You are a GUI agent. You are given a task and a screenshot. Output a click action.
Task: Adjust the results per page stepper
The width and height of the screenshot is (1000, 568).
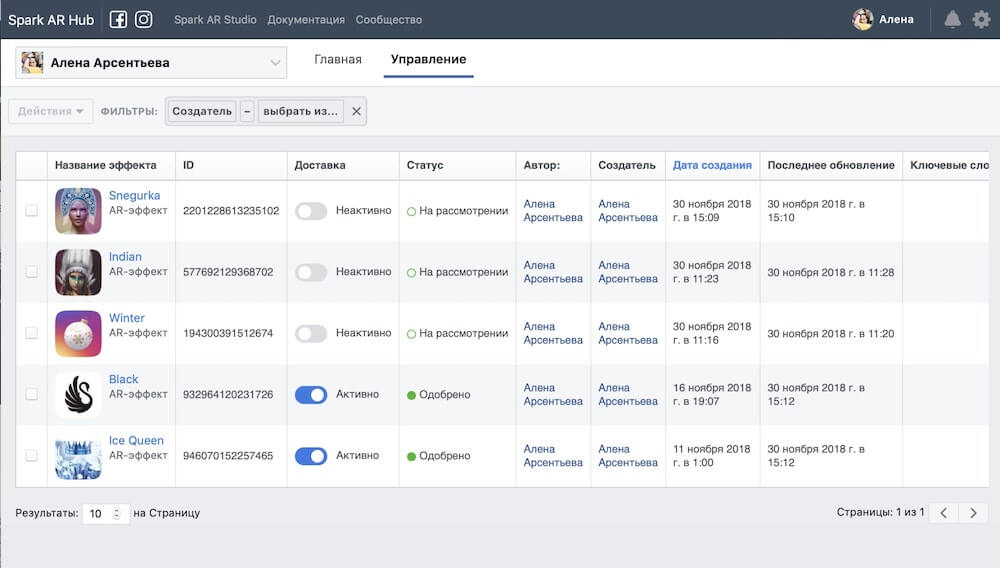tap(116, 513)
